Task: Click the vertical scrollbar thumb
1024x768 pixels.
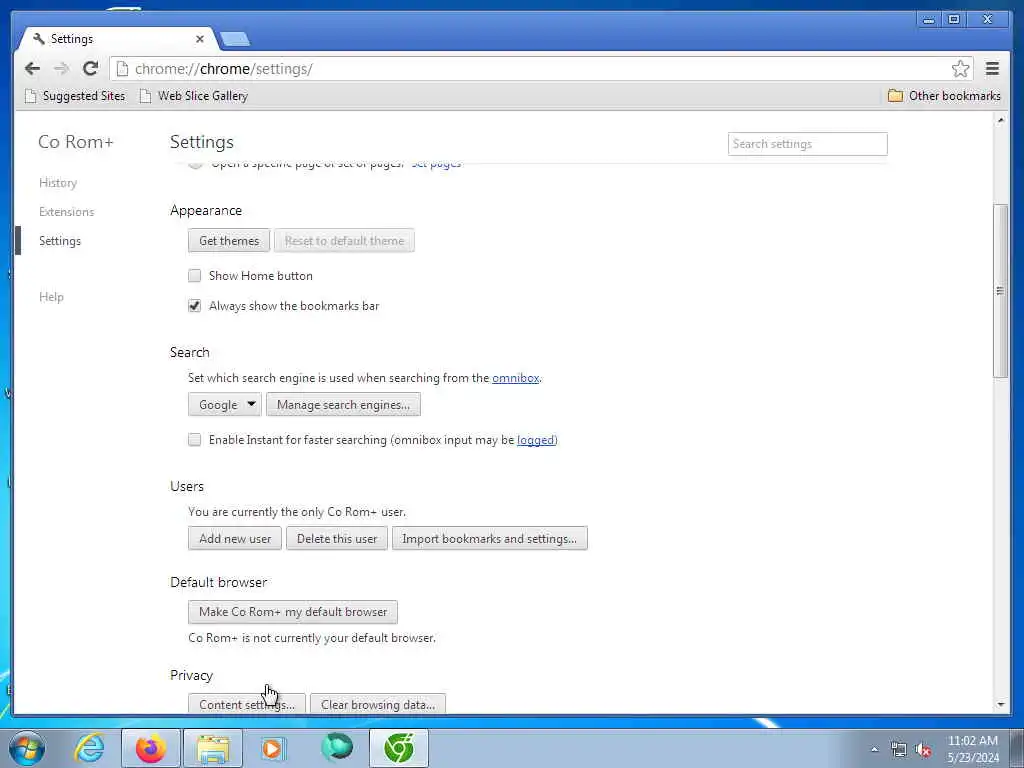Action: click(x=1000, y=291)
